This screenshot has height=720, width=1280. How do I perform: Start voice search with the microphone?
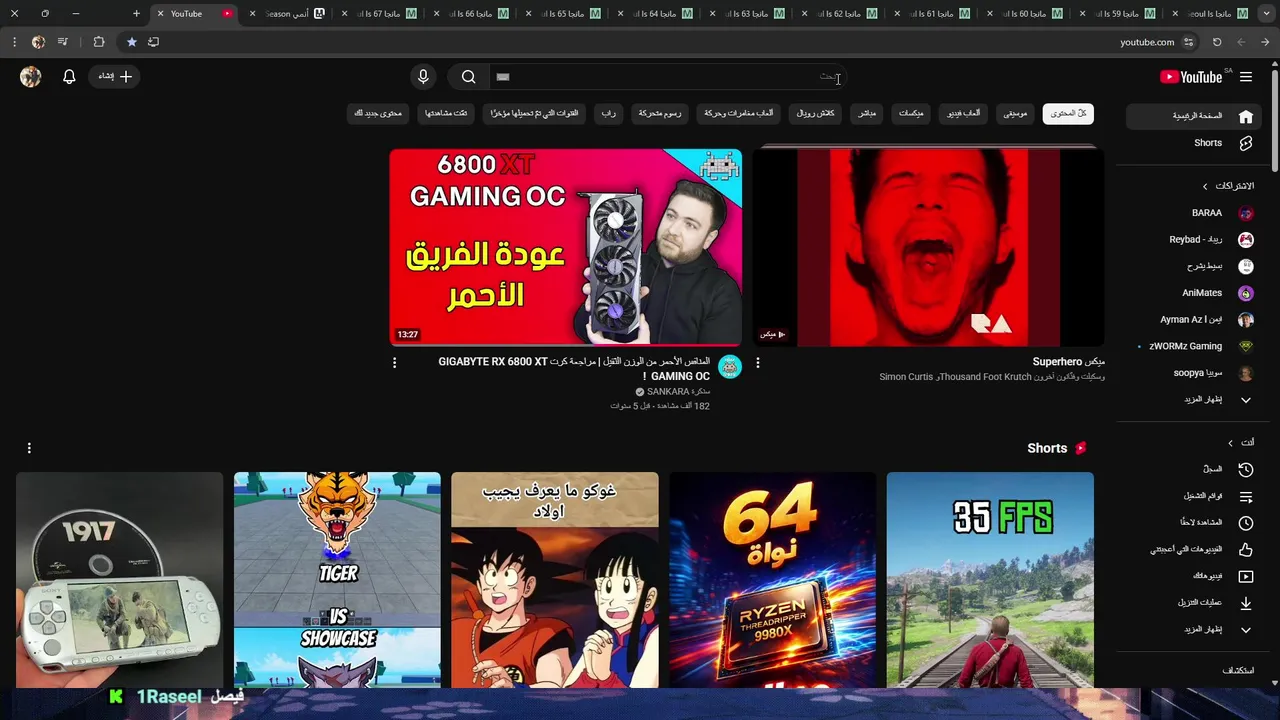click(x=423, y=77)
